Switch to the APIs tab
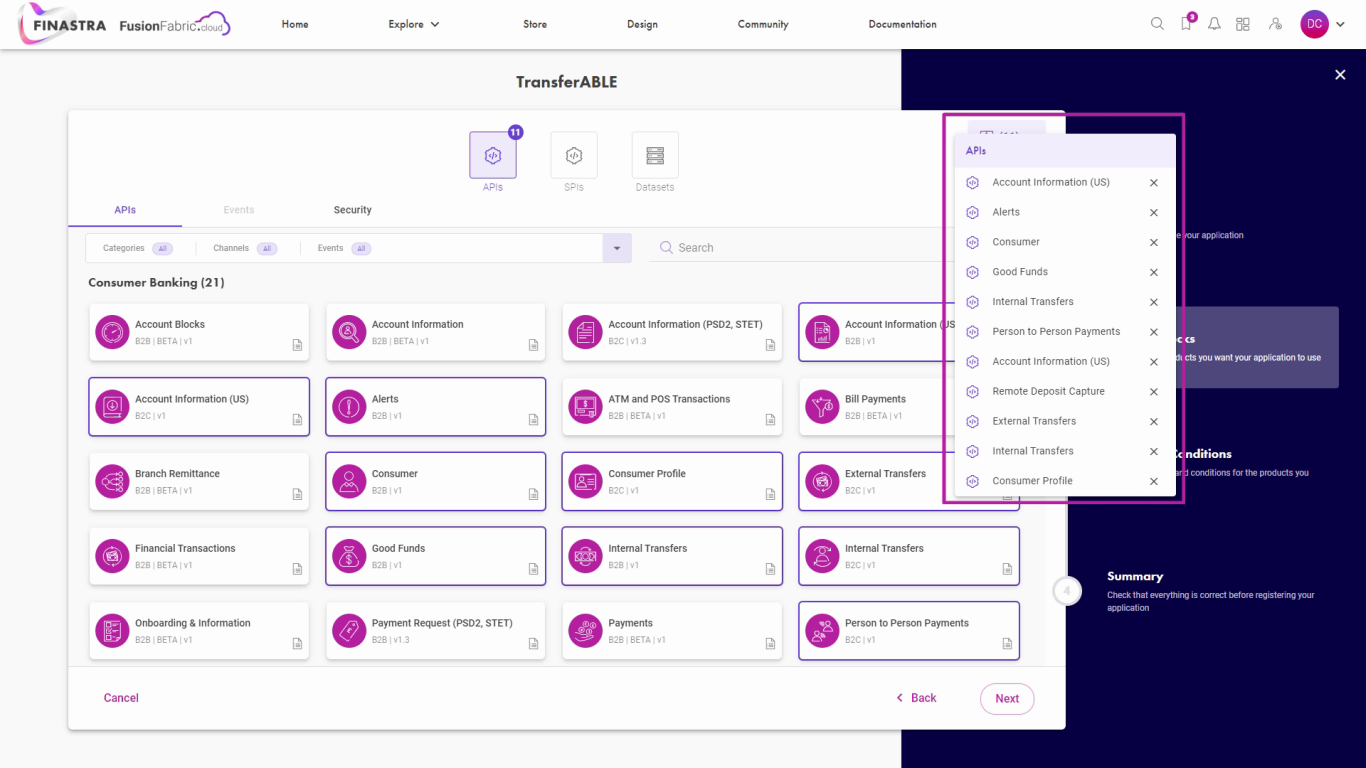Image resolution: width=1366 pixels, height=768 pixels. pos(125,210)
